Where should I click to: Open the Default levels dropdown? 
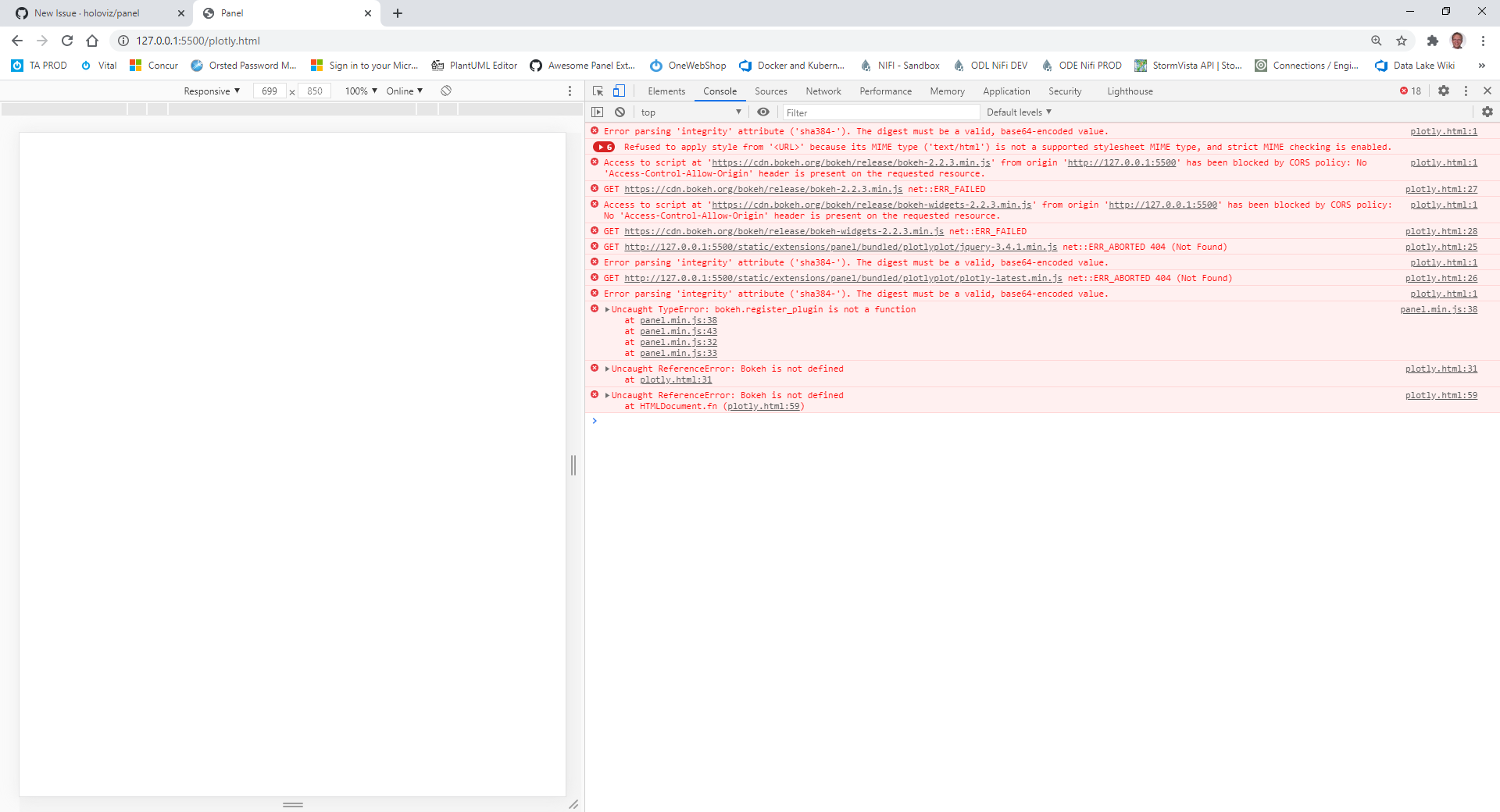(x=1017, y=112)
